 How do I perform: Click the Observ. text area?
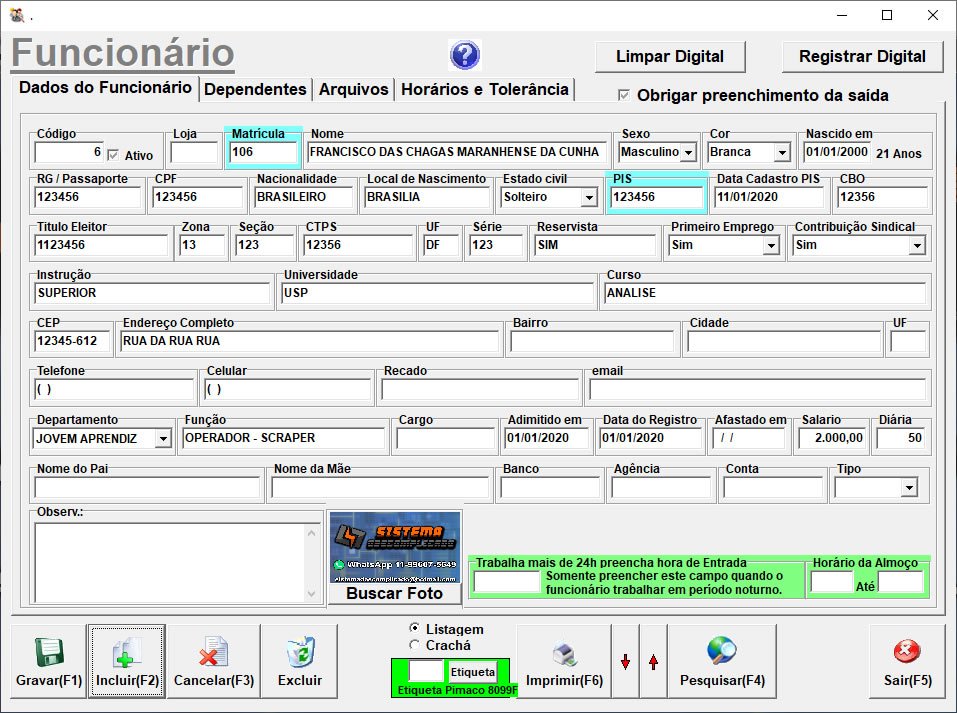[170, 563]
